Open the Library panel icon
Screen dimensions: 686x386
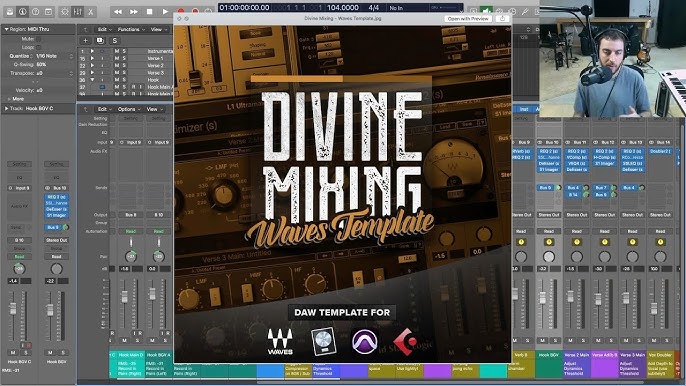(10, 11)
